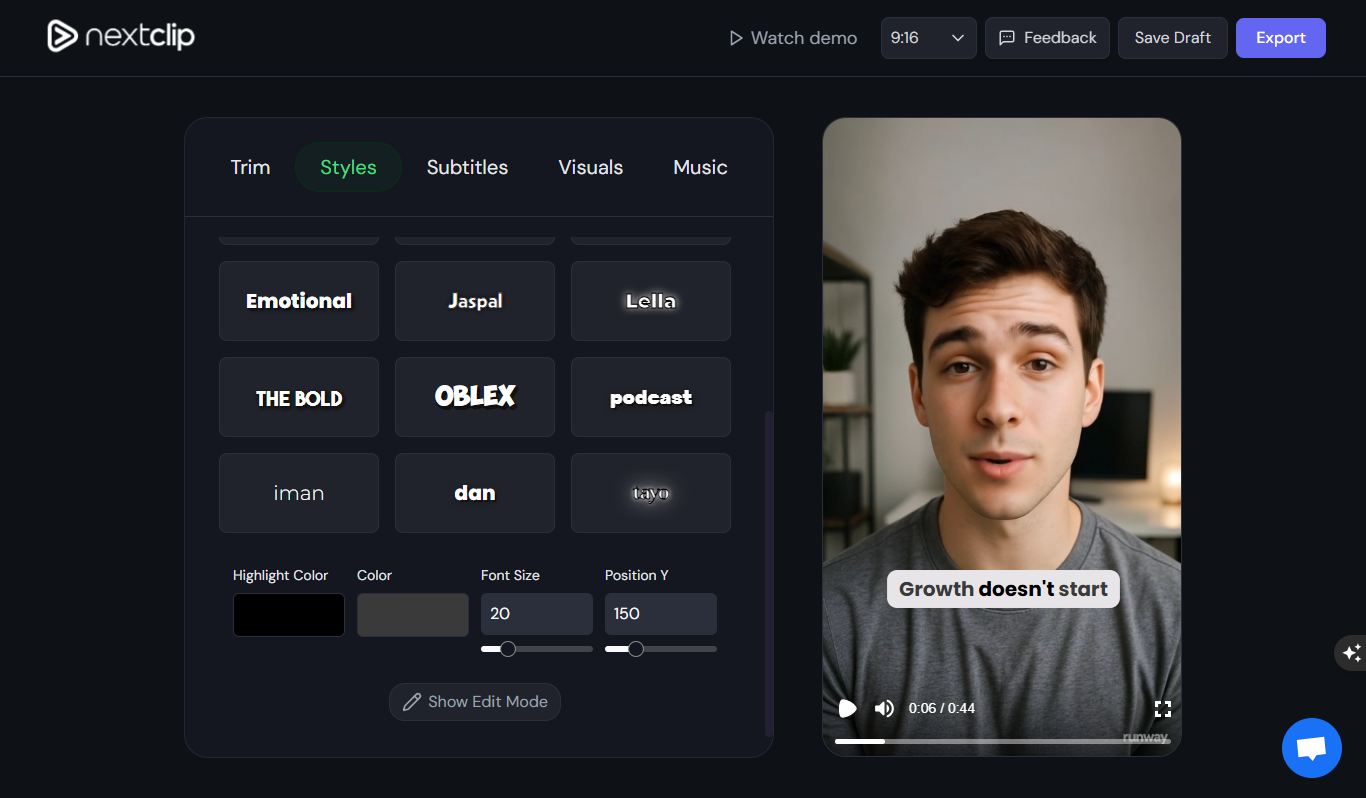Click the nextclip logo
Image resolution: width=1366 pixels, height=798 pixels.
(120, 36)
